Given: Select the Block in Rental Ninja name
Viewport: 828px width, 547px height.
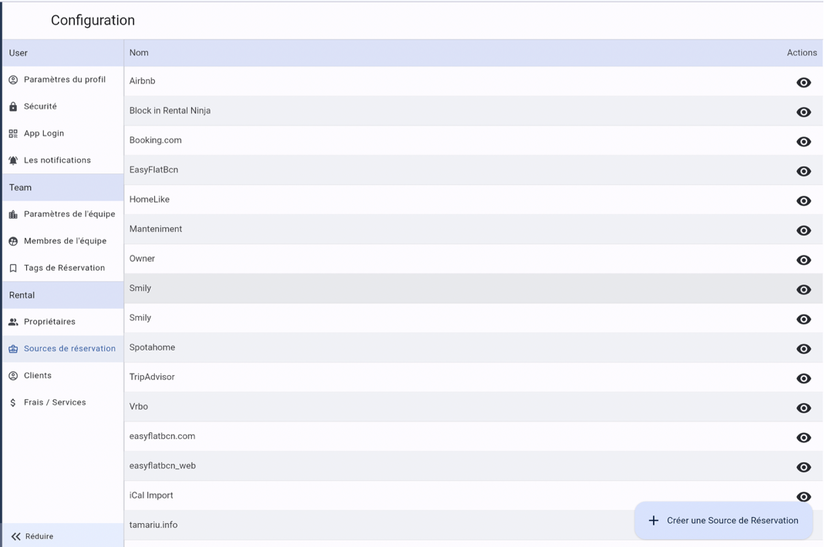Looking at the screenshot, I should pos(170,111).
